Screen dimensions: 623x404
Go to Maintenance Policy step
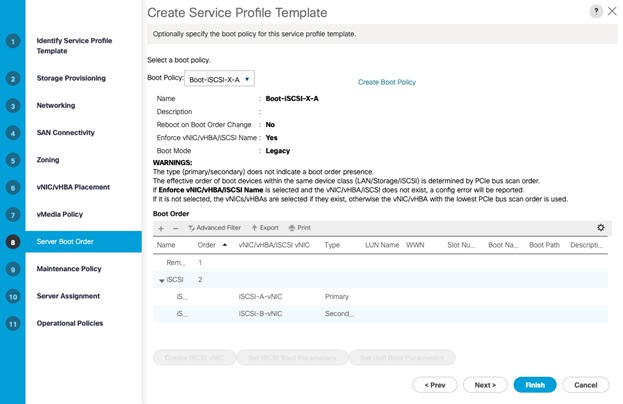point(69,269)
